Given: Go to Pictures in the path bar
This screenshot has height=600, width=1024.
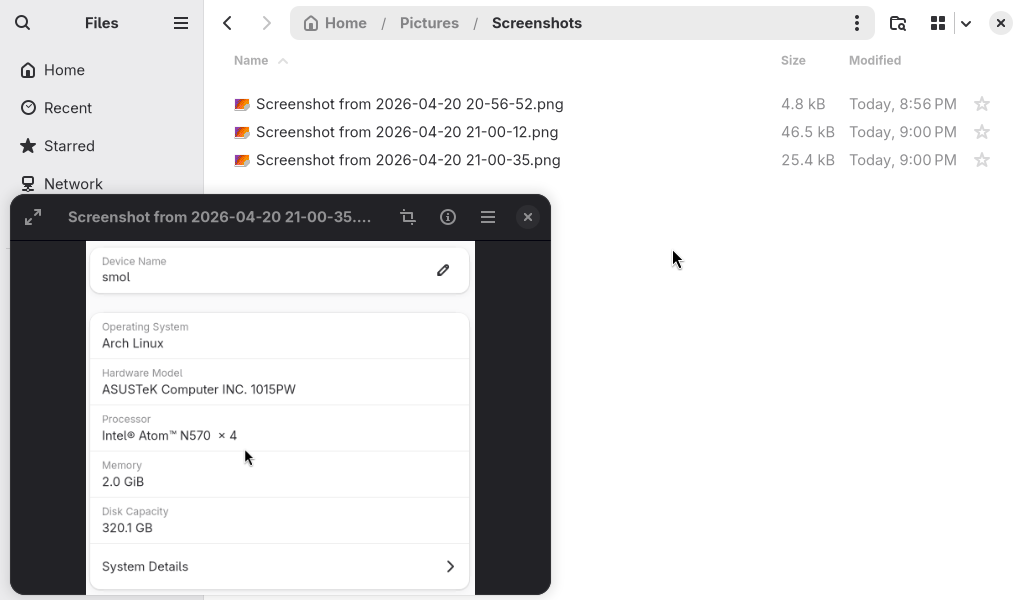Looking at the screenshot, I should click(429, 23).
